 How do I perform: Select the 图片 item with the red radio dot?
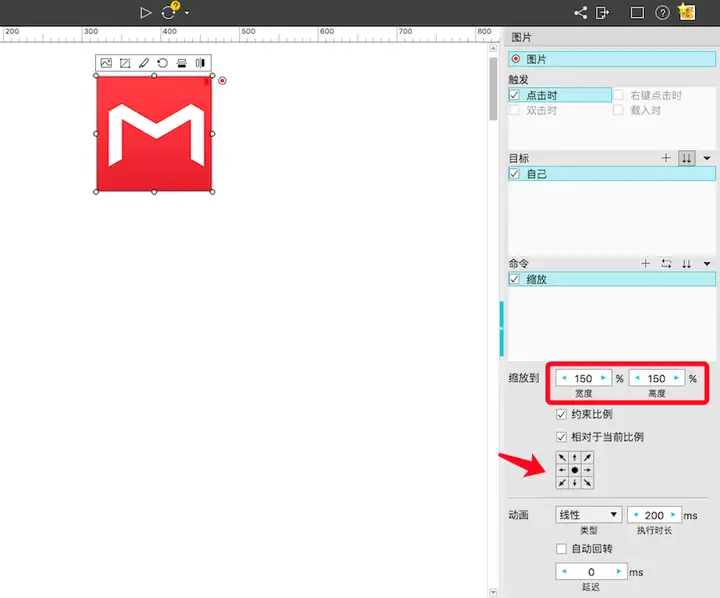coord(612,59)
